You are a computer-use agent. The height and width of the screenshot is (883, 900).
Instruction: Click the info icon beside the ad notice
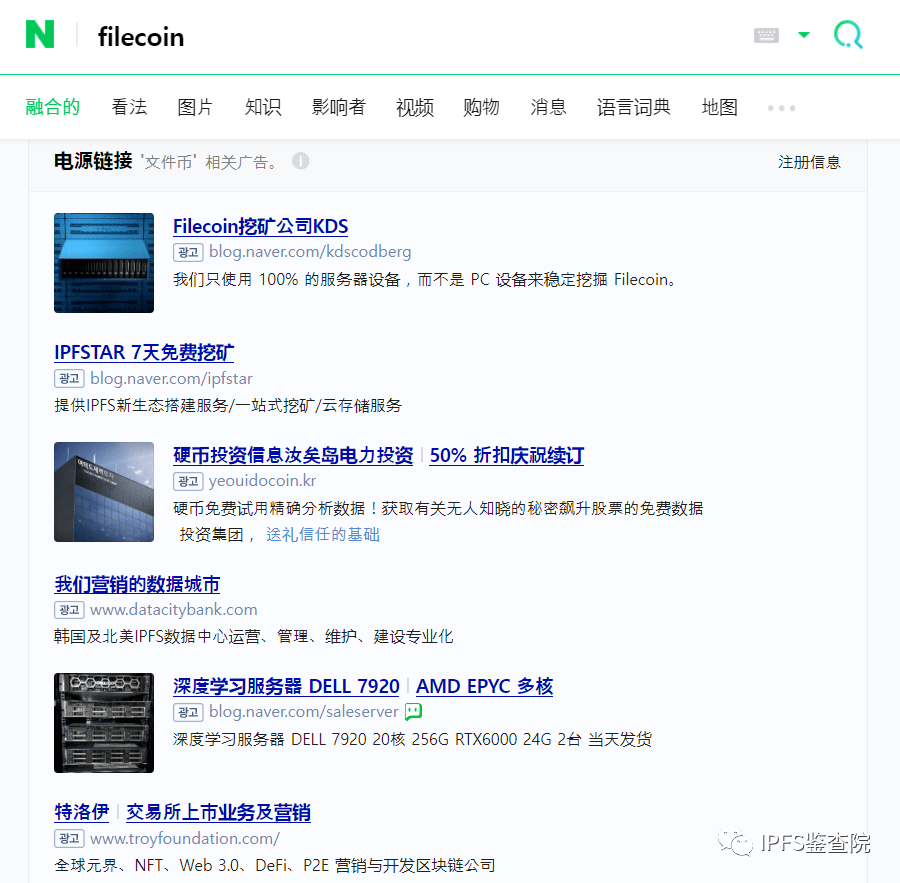pos(301,161)
